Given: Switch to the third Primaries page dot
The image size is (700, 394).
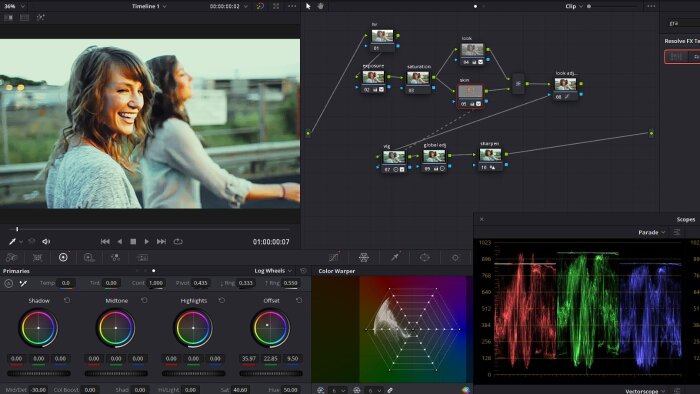Looking at the screenshot, I should (x=154, y=271).
